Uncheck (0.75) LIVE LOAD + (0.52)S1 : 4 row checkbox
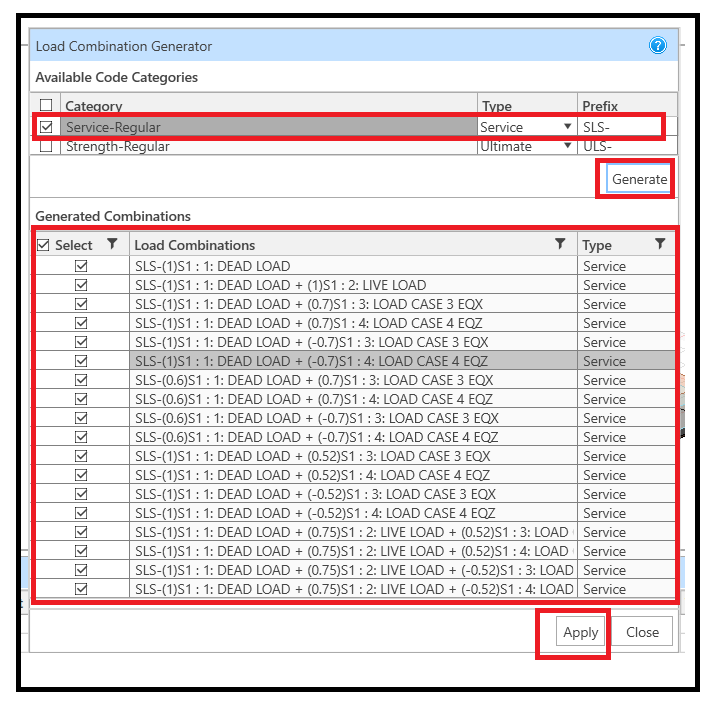The width and height of the screenshot is (710, 708). tap(81, 551)
